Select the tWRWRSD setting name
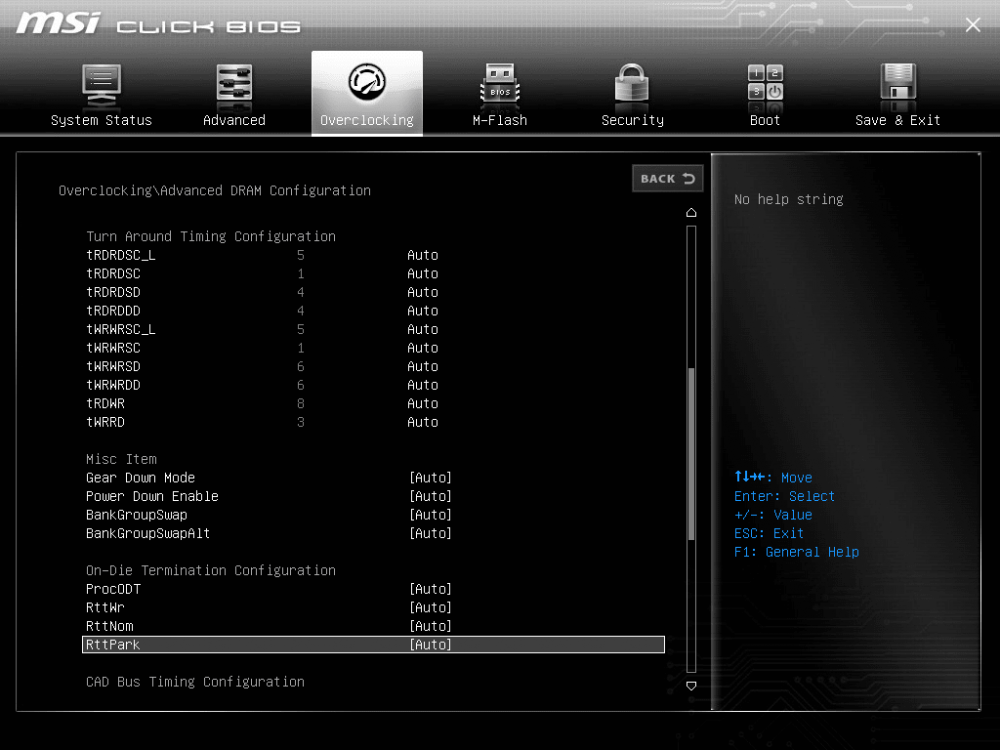The width and height of the screenshot is (1000, 750). click(113, 366)
